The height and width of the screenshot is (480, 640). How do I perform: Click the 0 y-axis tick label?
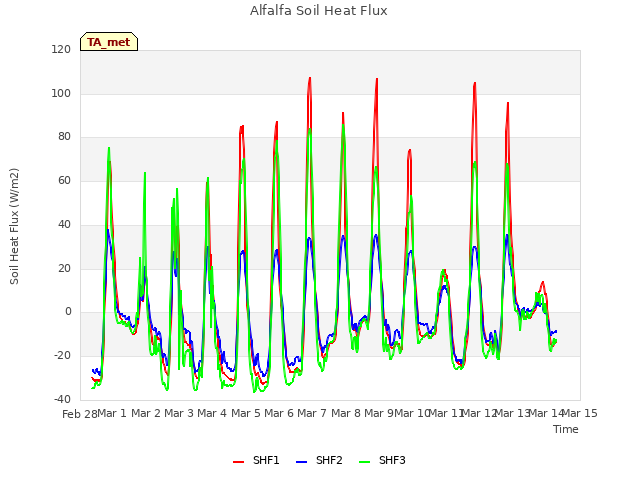point(68,312)
